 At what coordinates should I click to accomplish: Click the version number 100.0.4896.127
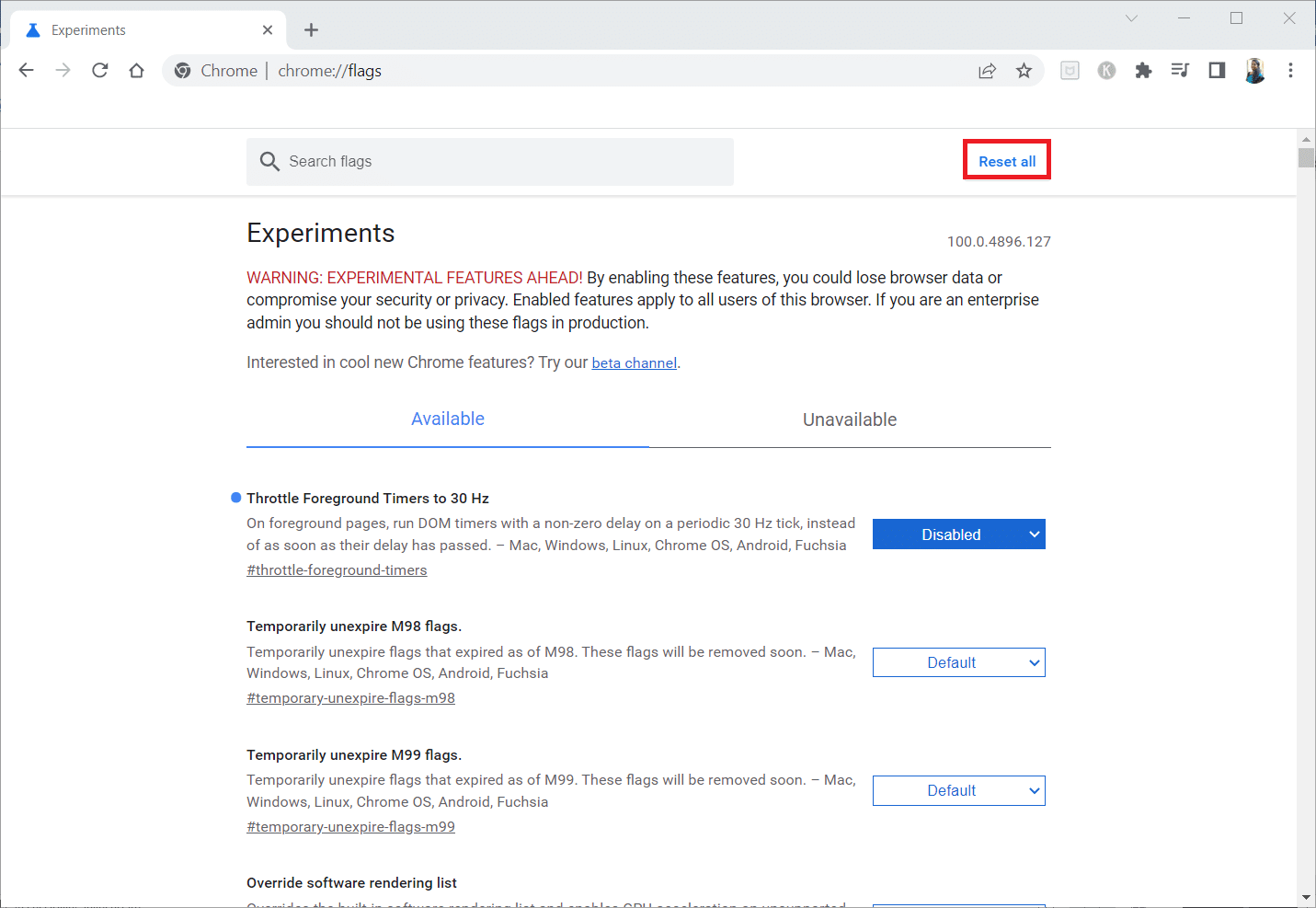tap(999, 242)
